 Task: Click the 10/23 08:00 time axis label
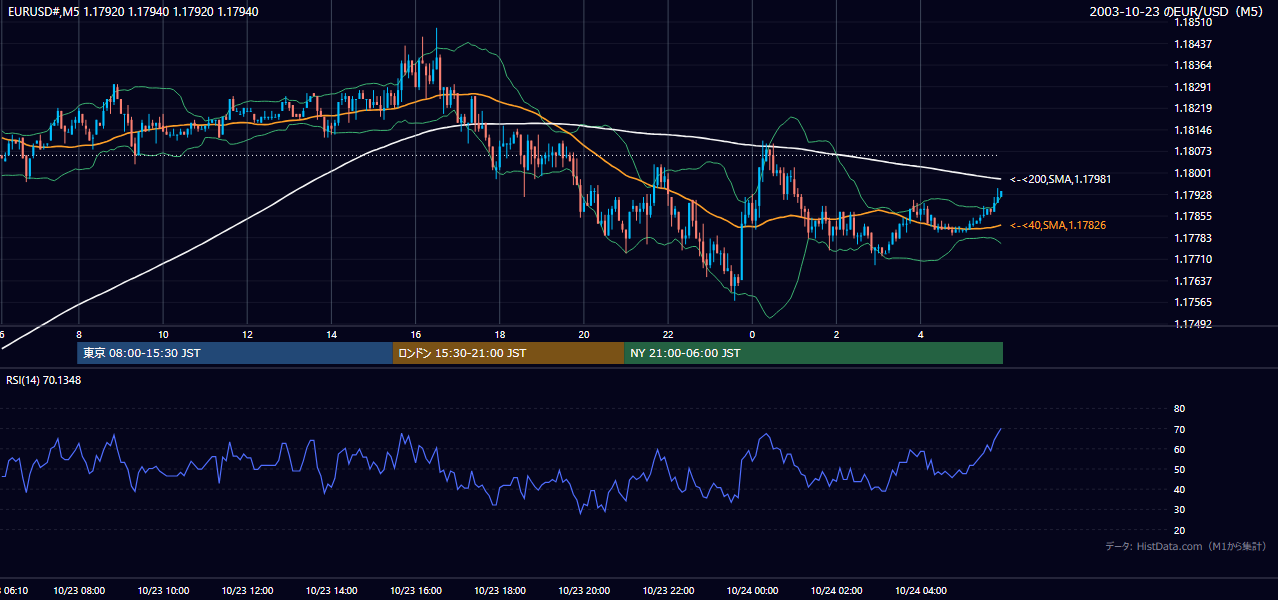point(79,591)
